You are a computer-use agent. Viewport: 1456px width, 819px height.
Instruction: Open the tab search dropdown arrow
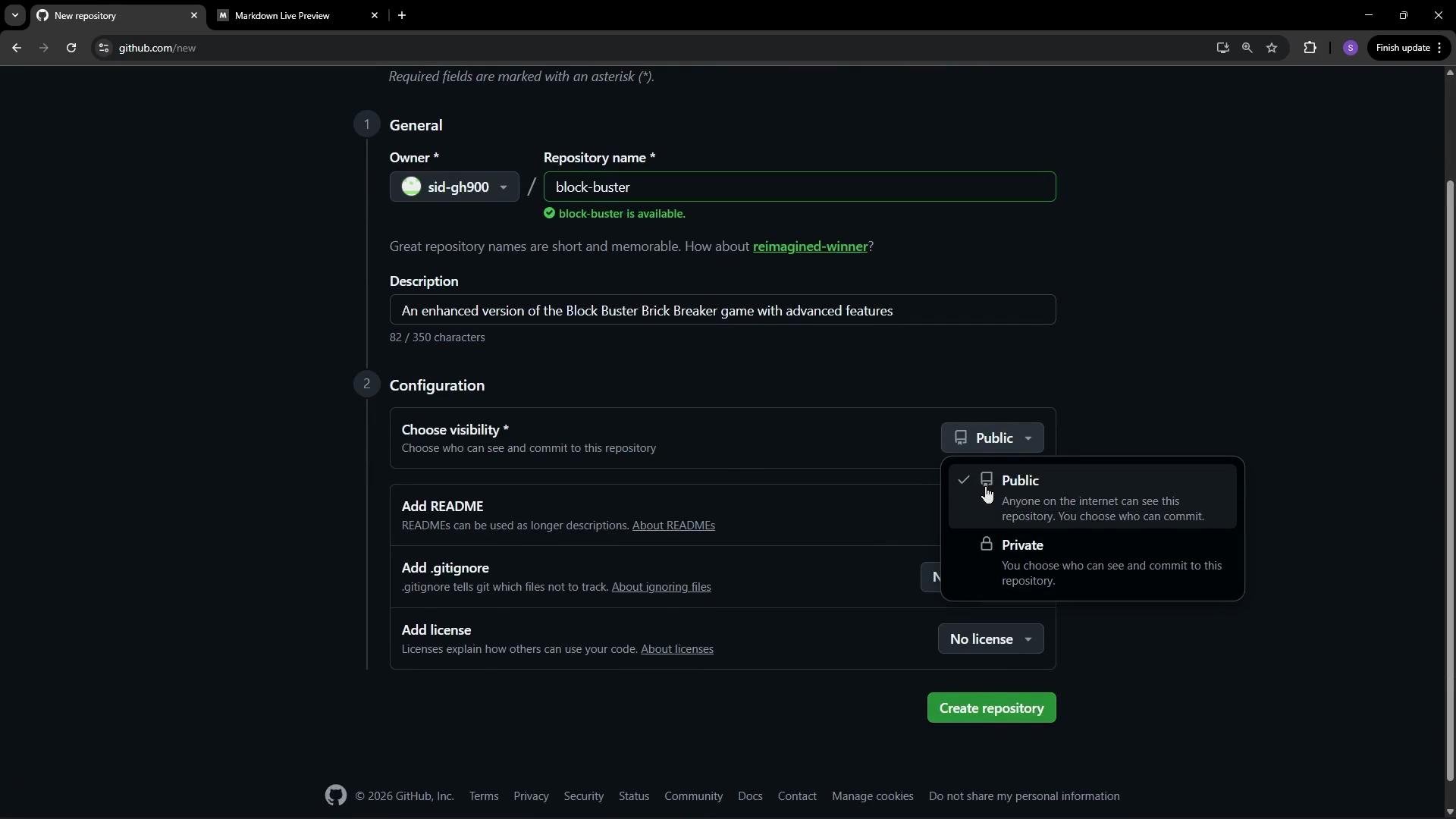[14, 15]
